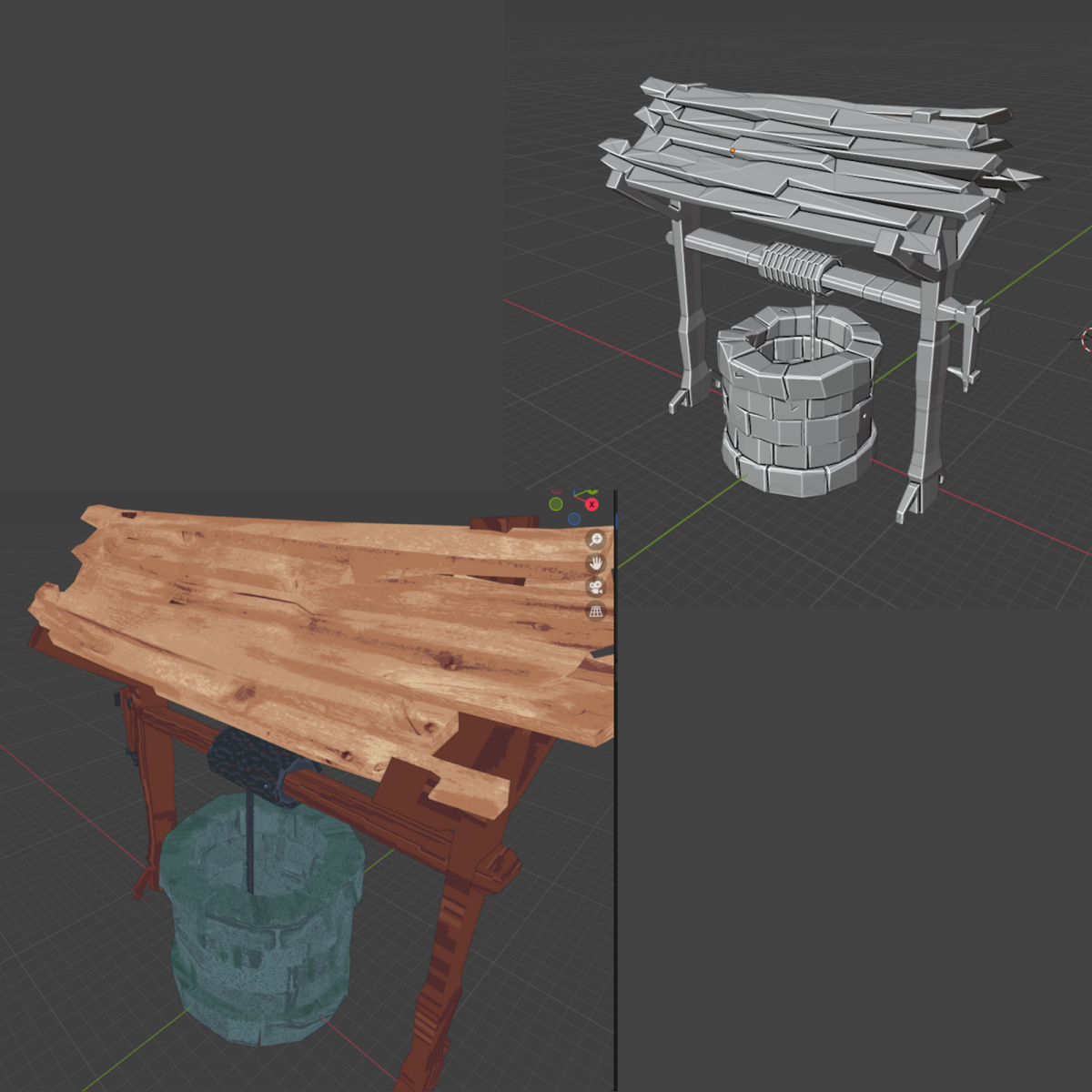Click the zoom magnifier viewport icon
The width and height of the screenshot is (1092, 1092).
pos(595,540)
